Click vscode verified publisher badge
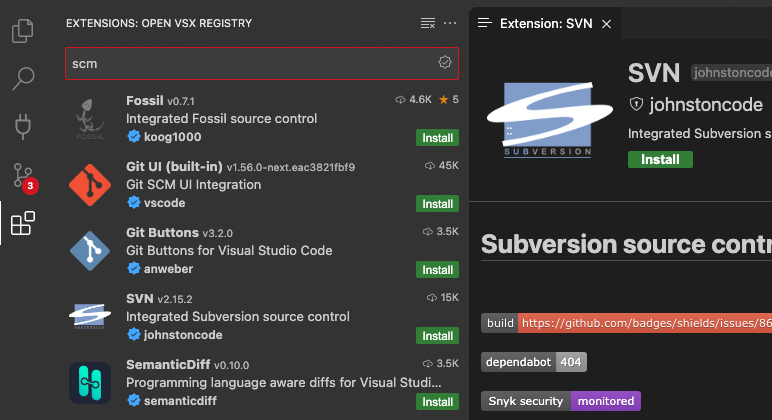Image resolution: width=772 pixels, height=420 pixels. [133, 202]
